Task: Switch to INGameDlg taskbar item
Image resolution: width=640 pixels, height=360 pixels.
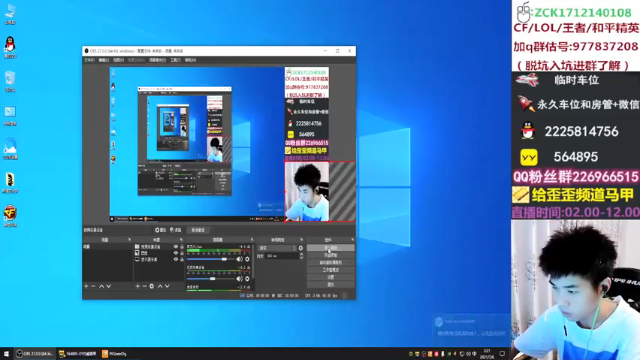Action: pyautogui.click(x=115, y=353)
